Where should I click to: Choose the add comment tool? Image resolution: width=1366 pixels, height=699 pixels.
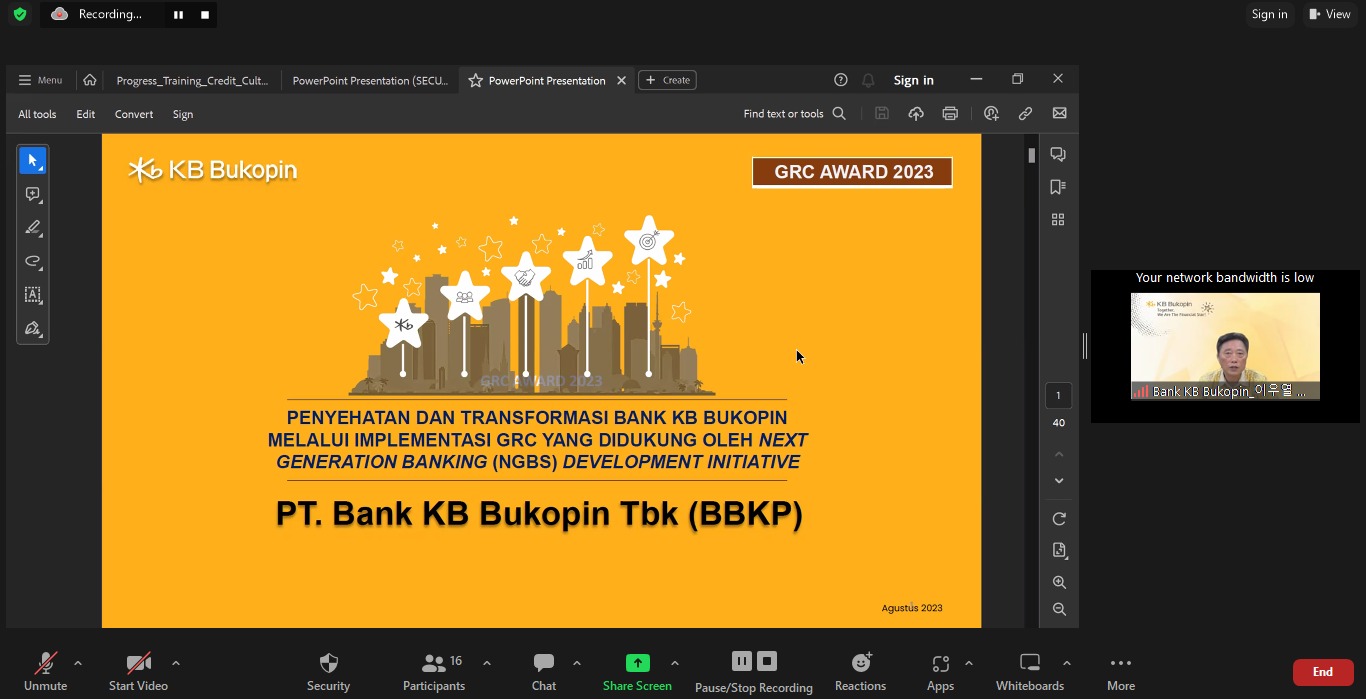(32, 194)
